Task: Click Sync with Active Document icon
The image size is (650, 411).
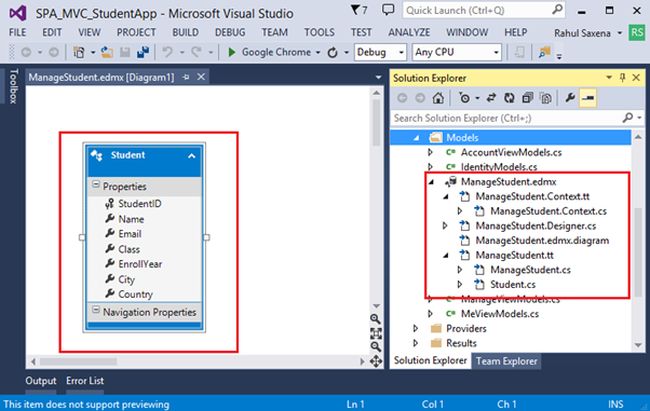Action: click(491, 98)
